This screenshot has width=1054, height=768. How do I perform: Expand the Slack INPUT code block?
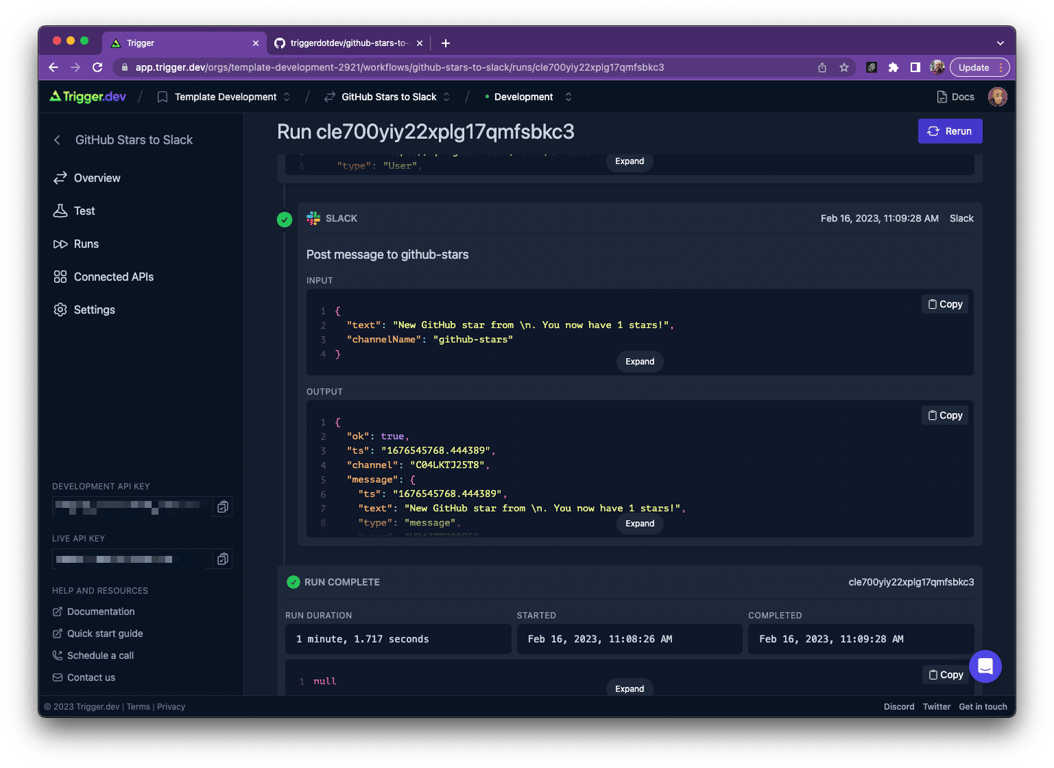pos(639,361)
